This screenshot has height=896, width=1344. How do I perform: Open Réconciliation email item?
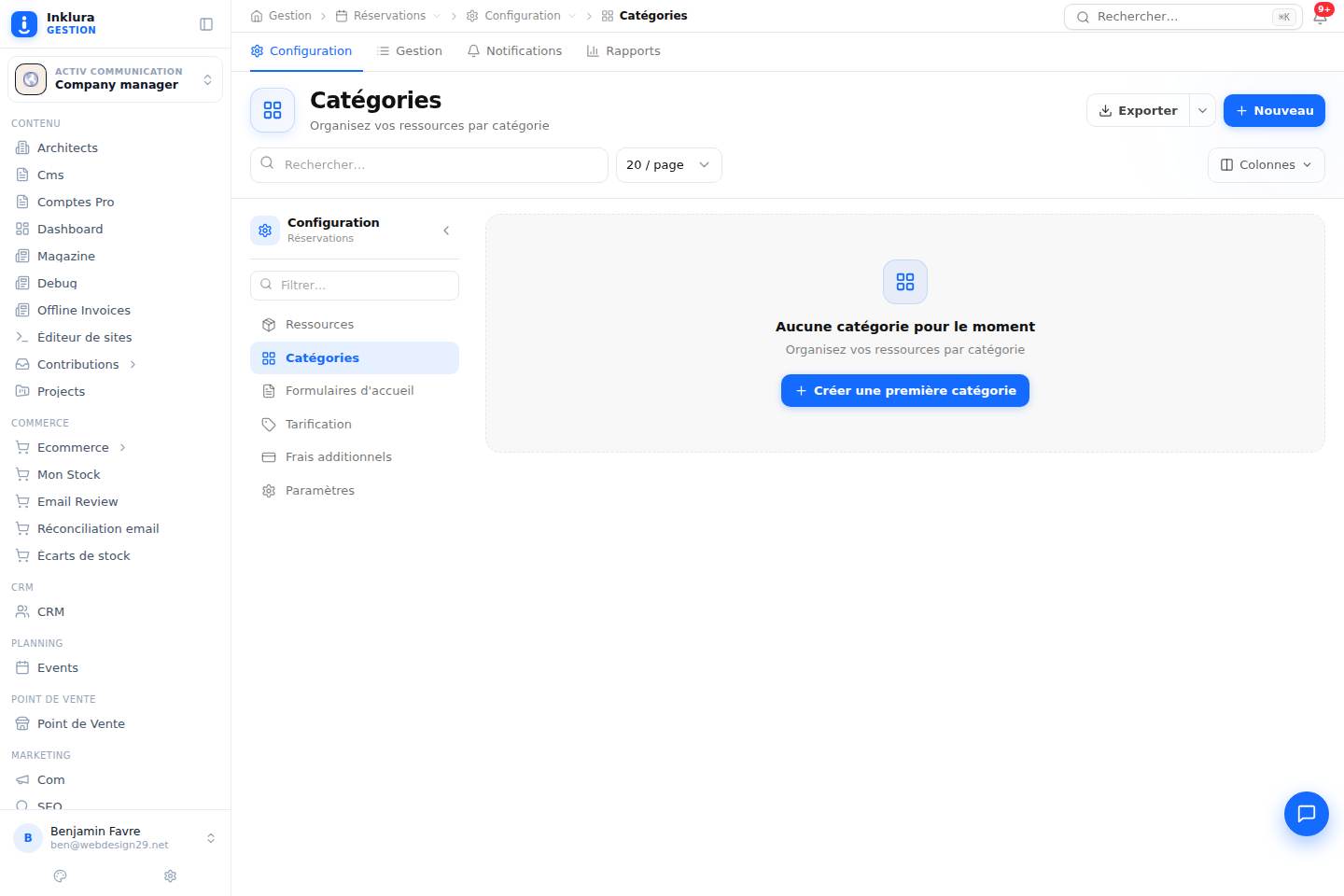coord(116,528)
